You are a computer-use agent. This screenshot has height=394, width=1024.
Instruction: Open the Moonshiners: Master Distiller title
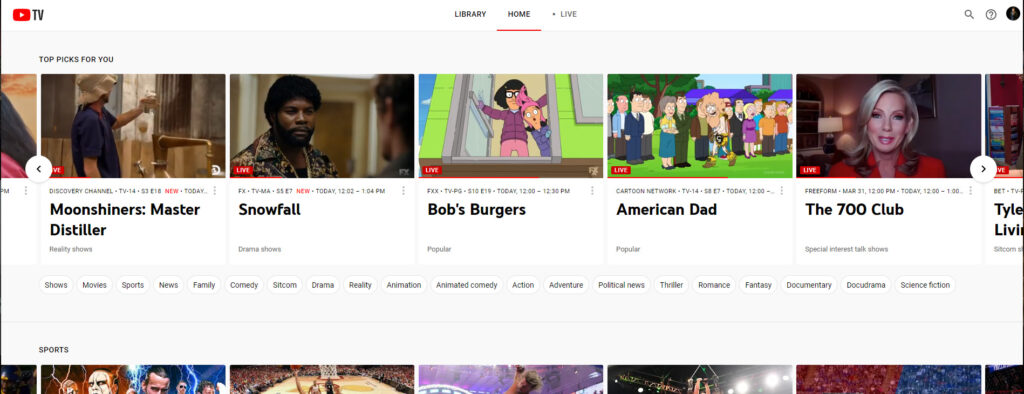coord(125,220)
